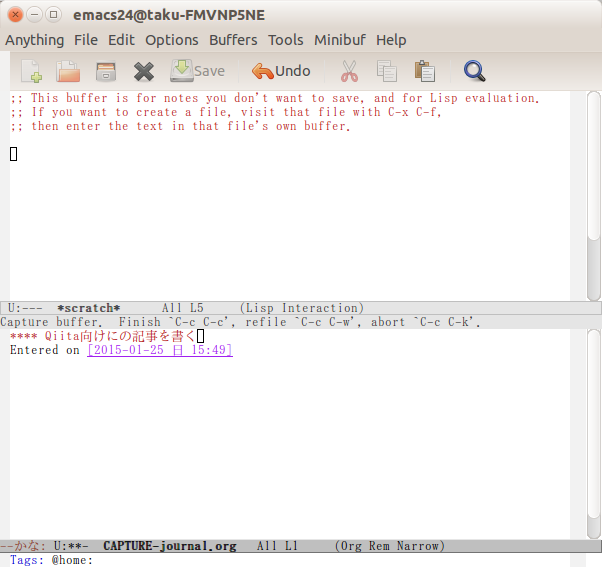Click the Tags: minibuffer input field
This screenshot has width=602, height=567.
pyautogui.click(x=298, y=560)
